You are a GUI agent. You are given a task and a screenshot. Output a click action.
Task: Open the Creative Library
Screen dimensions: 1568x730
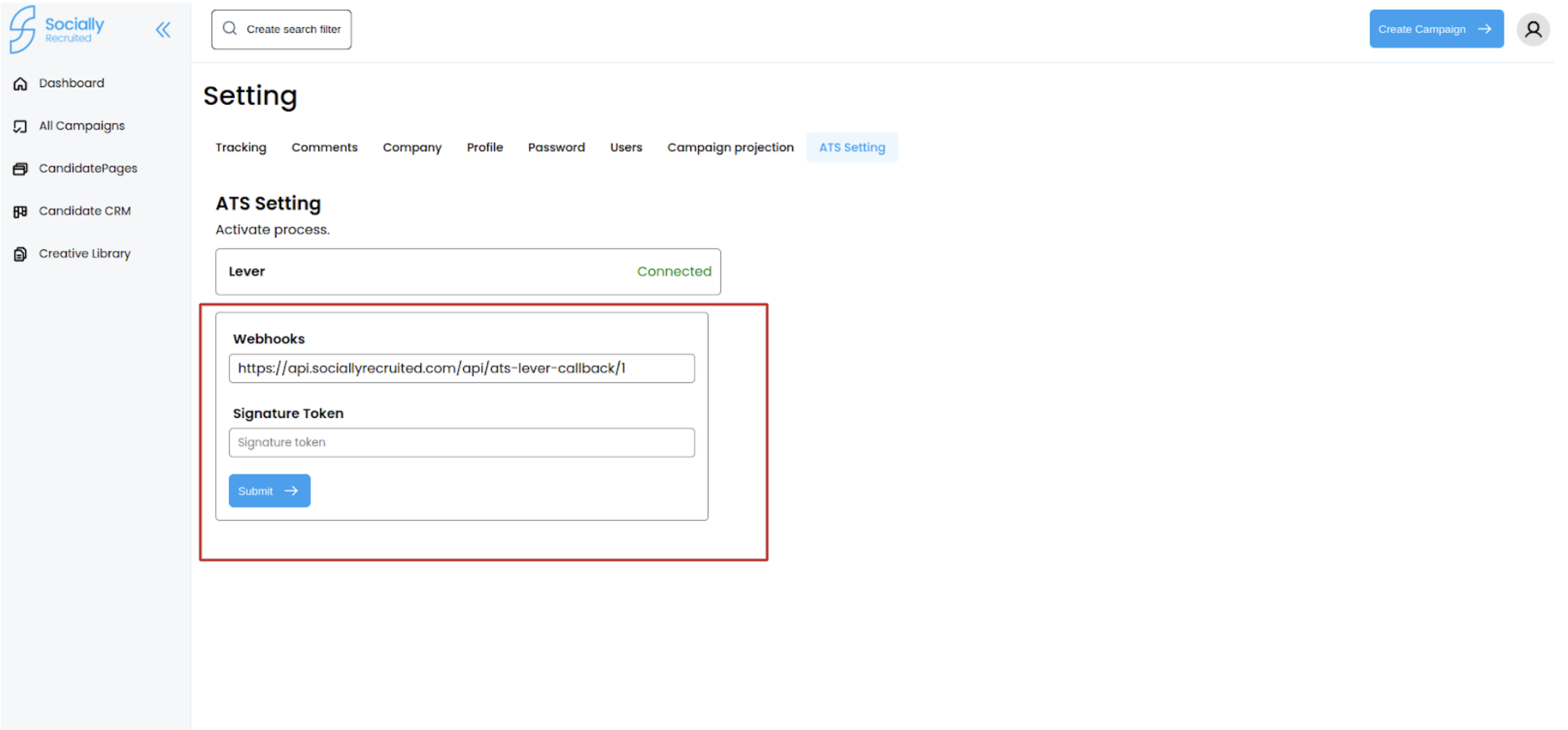[84, 253]
